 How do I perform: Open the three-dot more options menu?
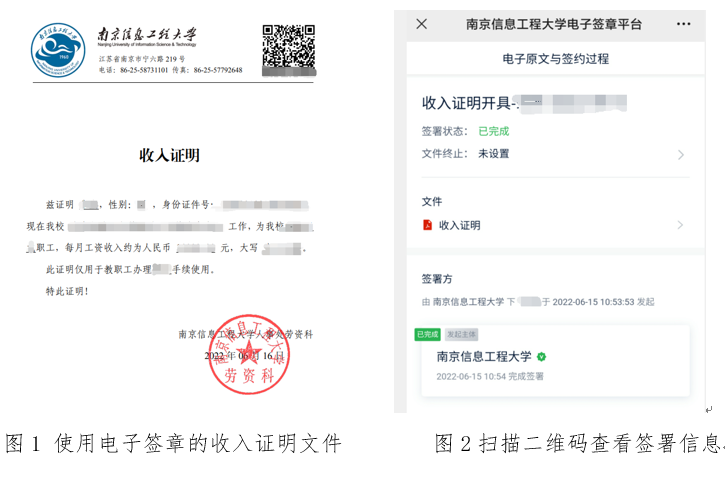[x=683, y=24]
